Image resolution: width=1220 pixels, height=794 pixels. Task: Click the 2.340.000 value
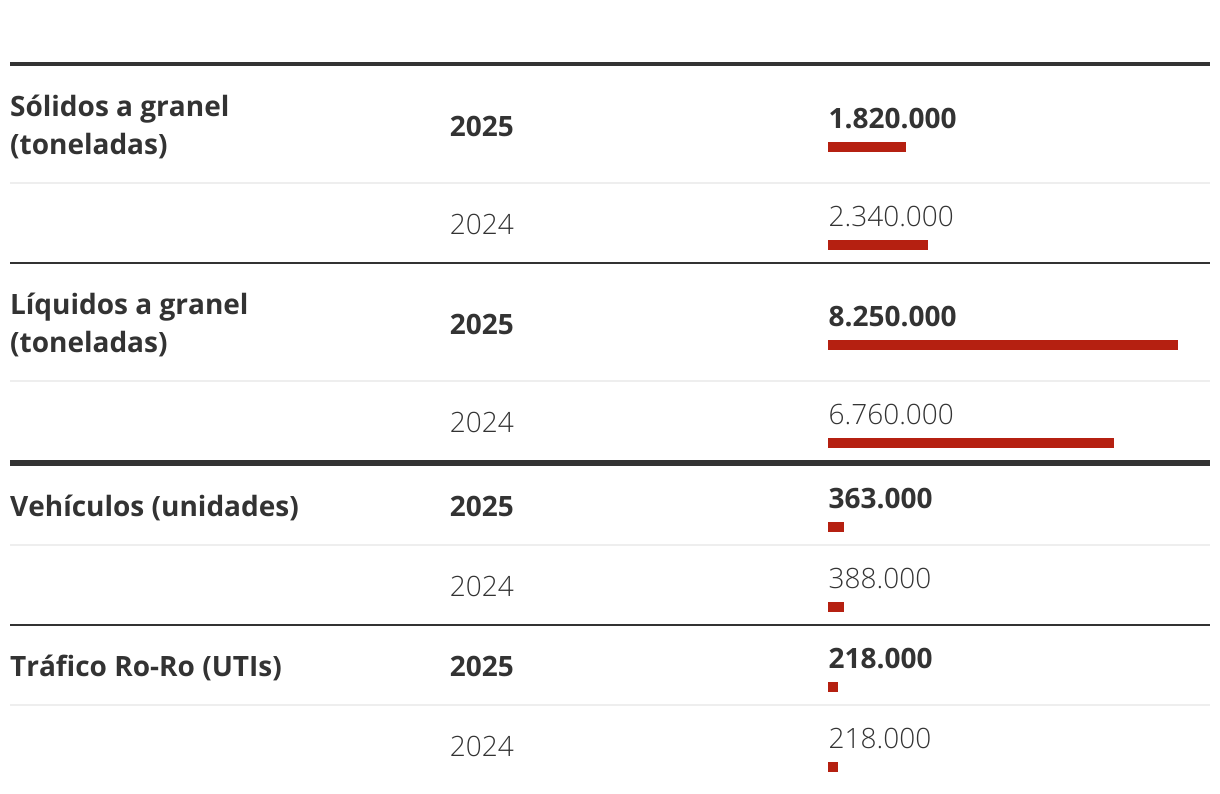pos(890,216)
